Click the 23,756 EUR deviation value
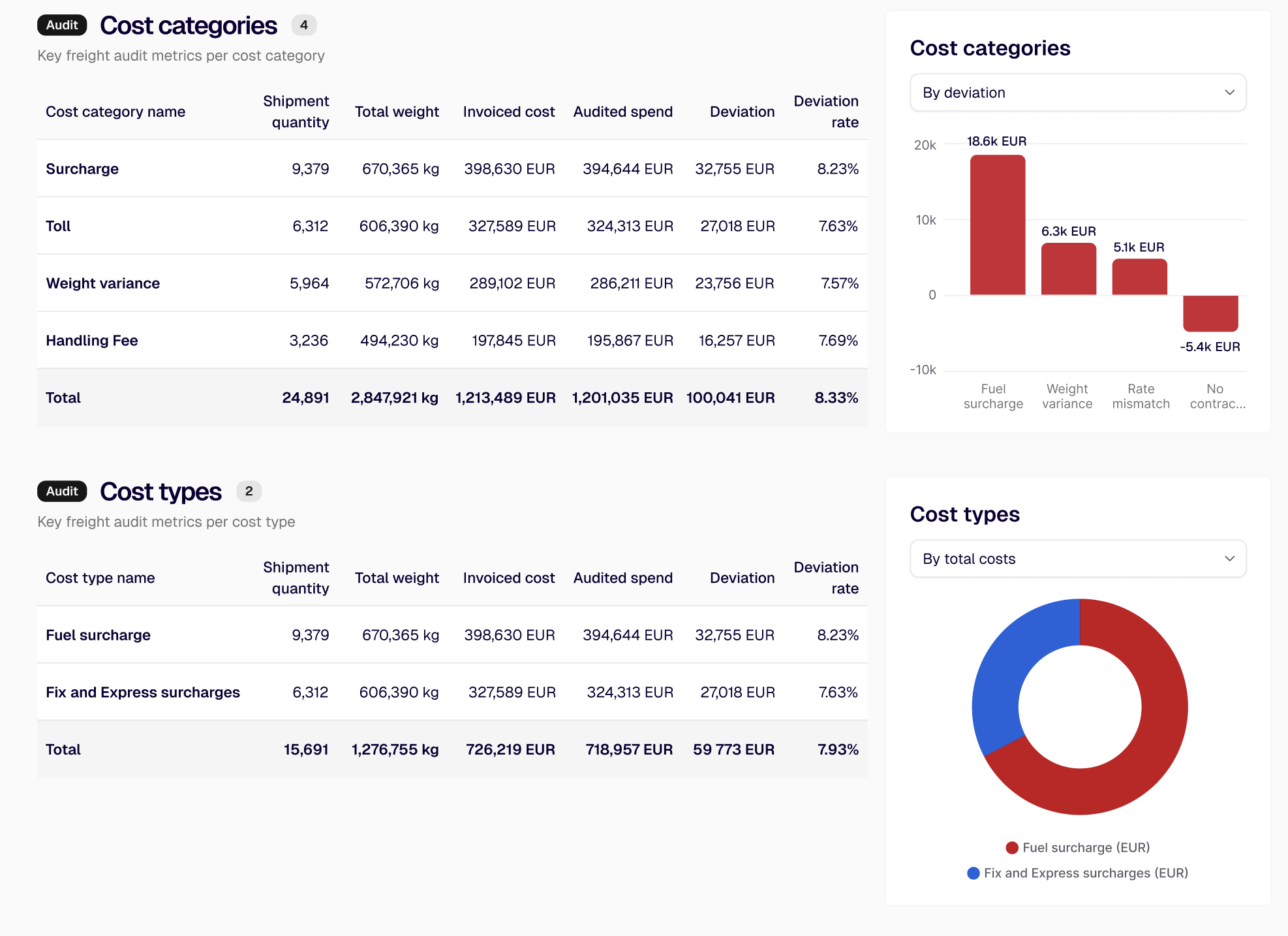Viewport: 1288px width, 936px height. pyautogui.click(x=735, y=283)
